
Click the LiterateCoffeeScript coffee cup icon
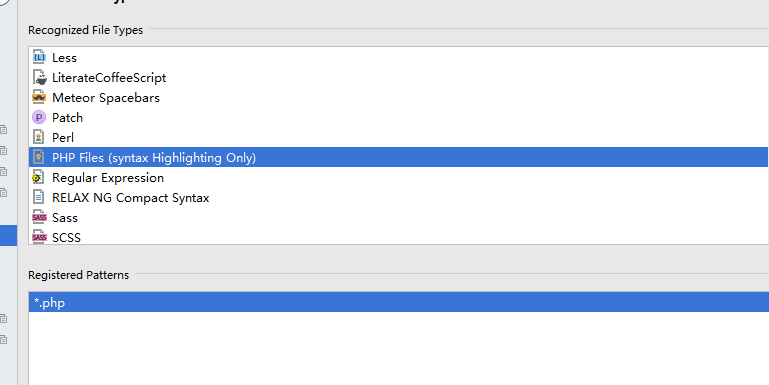tap(39, 77)
